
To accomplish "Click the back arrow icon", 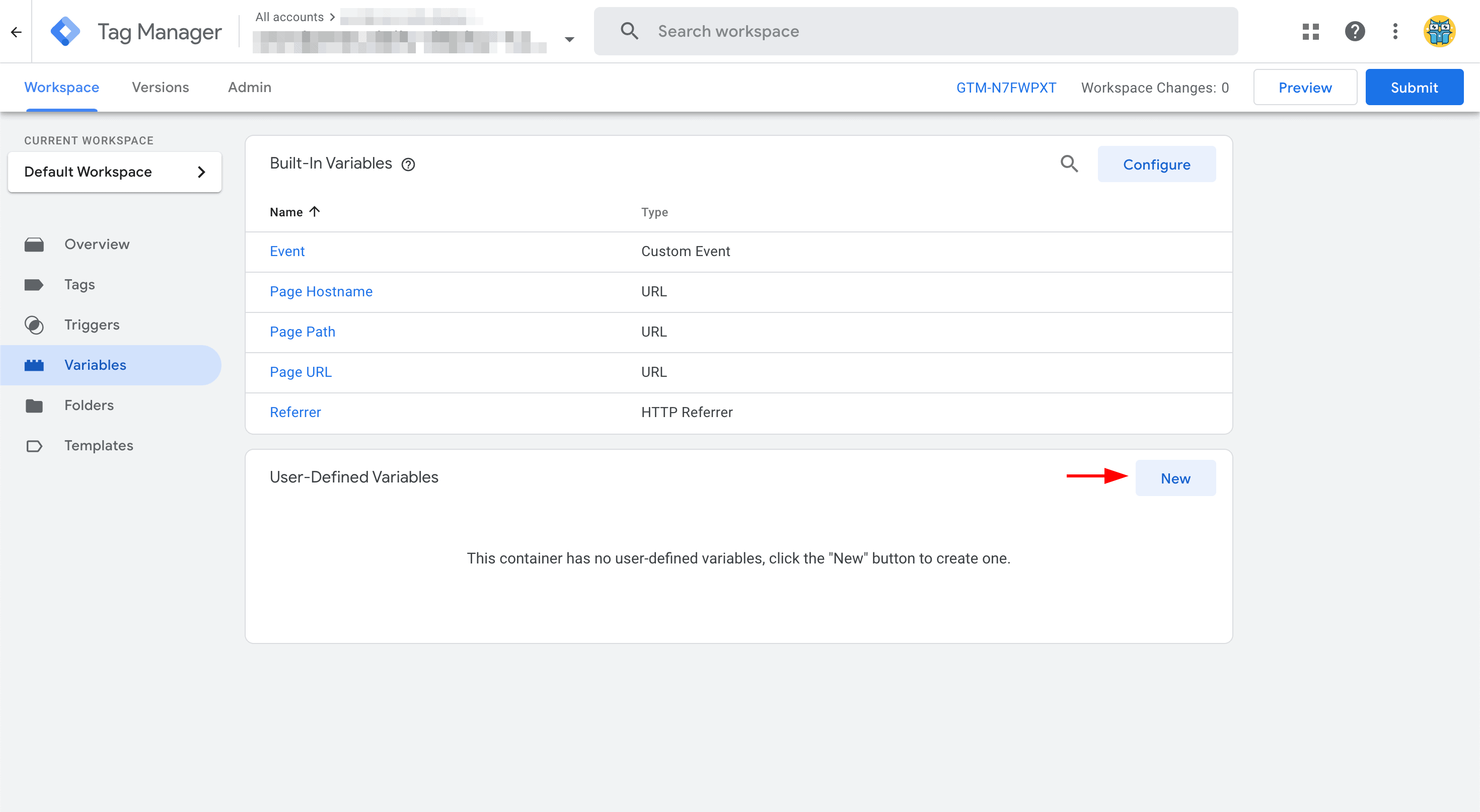I will (16, 32).
